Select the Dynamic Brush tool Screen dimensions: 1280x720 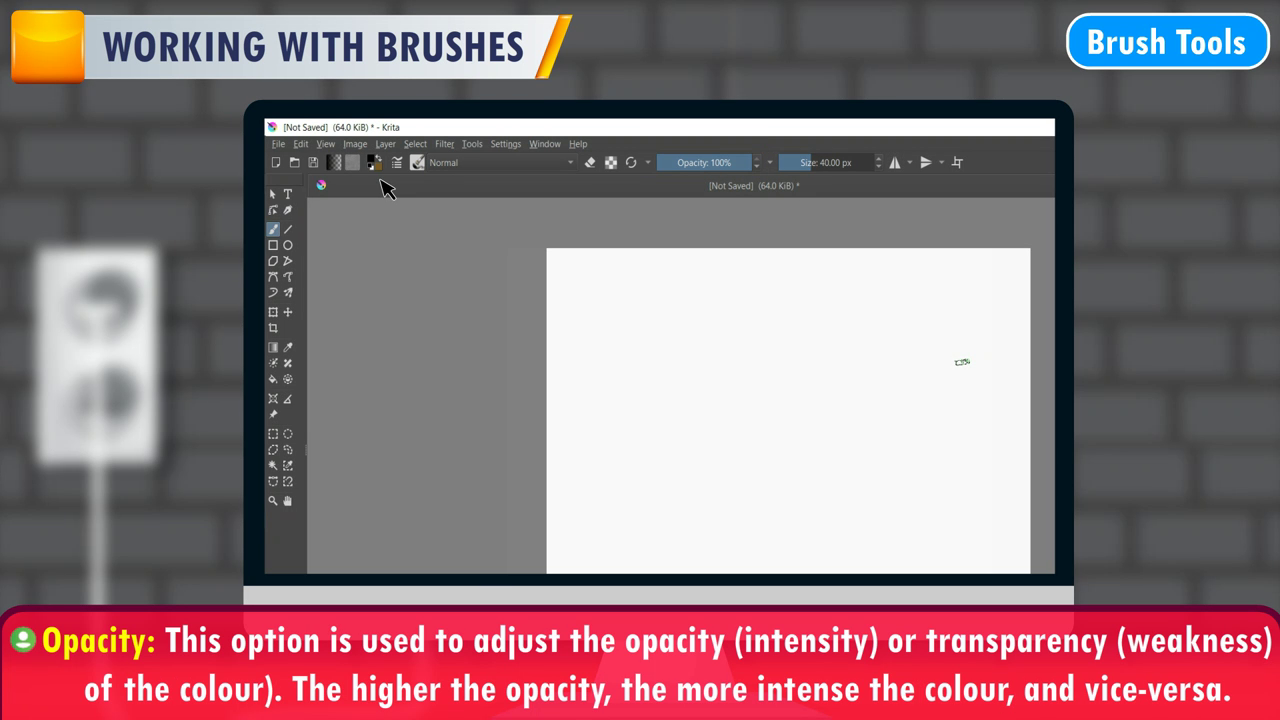coord(272,293)
